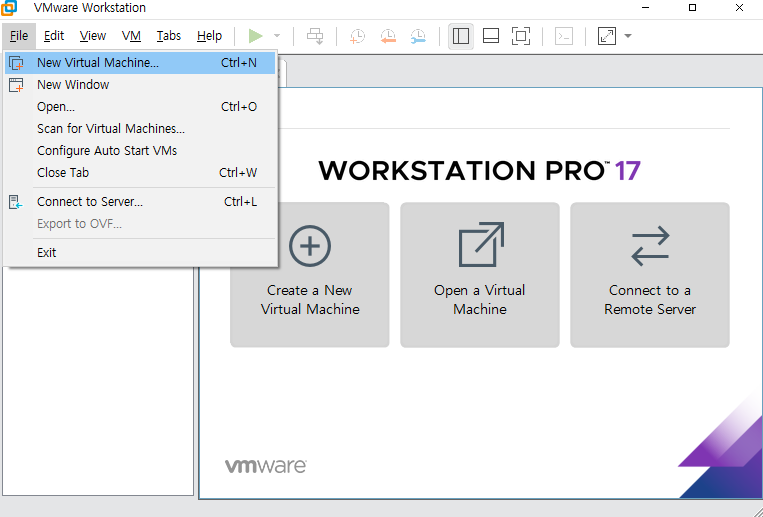The image size is (763, 517).
Task: Click the stretch guest display icon
Action: [x=607, y=36]
